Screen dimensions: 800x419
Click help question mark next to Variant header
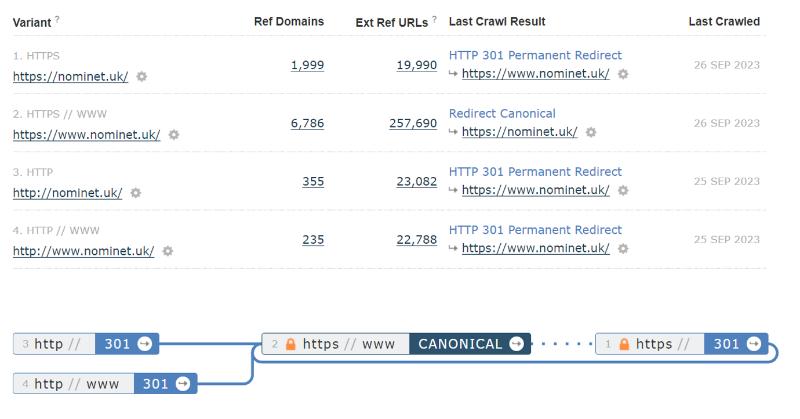[57, 19]
